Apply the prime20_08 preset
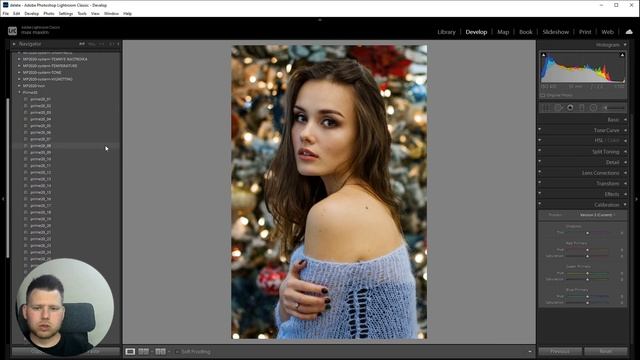Image resolution: width=640 pixels, height=360 pixels. tap(40, 146)
